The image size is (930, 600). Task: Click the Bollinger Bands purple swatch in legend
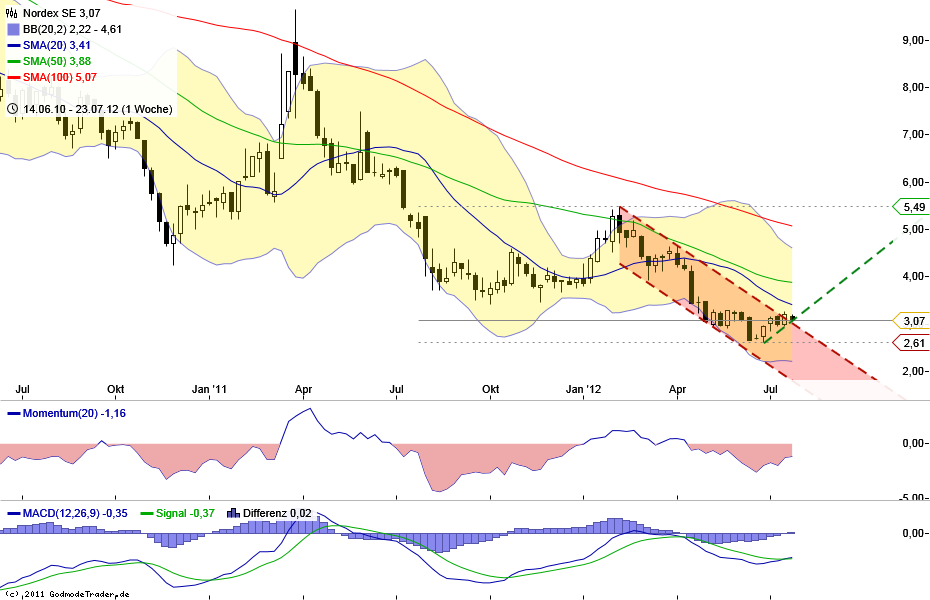[13, 29]
